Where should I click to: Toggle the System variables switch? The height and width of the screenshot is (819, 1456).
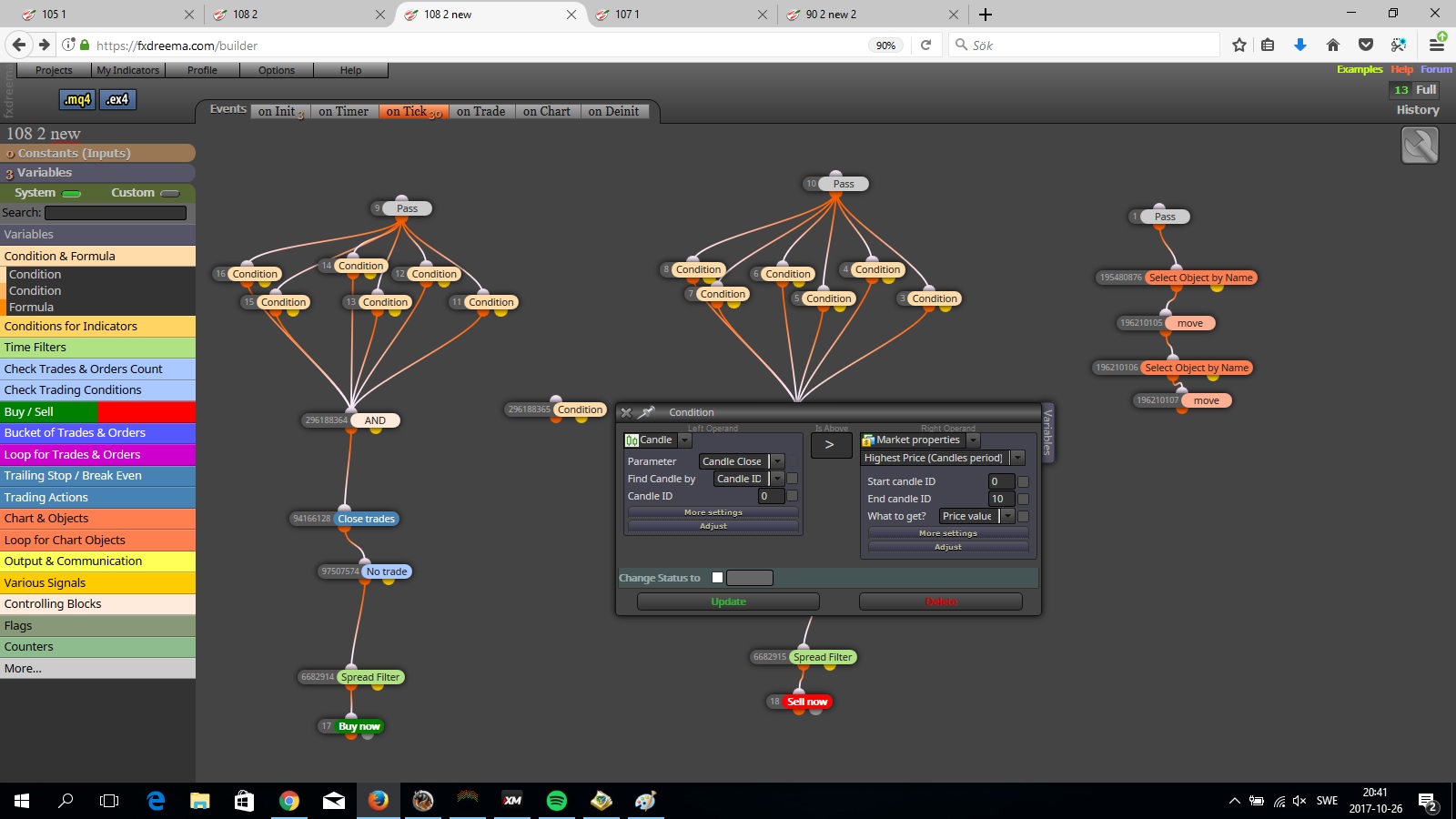pyautogui.click(x=72, y=193)
